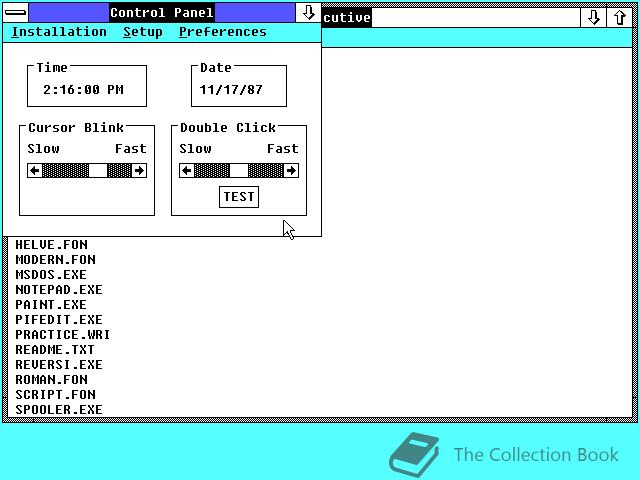Click Cursor Blink left arrow toward Slow
Screen dimensions: 640x480
pos(35,170)
